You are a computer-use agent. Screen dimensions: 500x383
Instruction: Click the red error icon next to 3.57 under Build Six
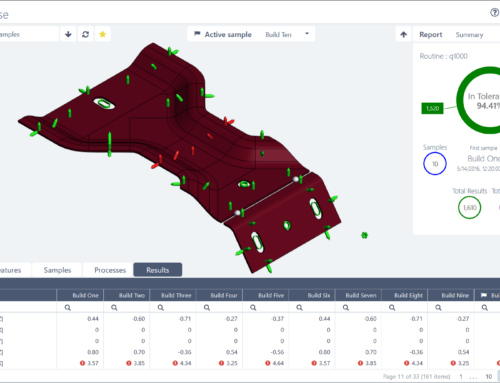pos(314,363)
